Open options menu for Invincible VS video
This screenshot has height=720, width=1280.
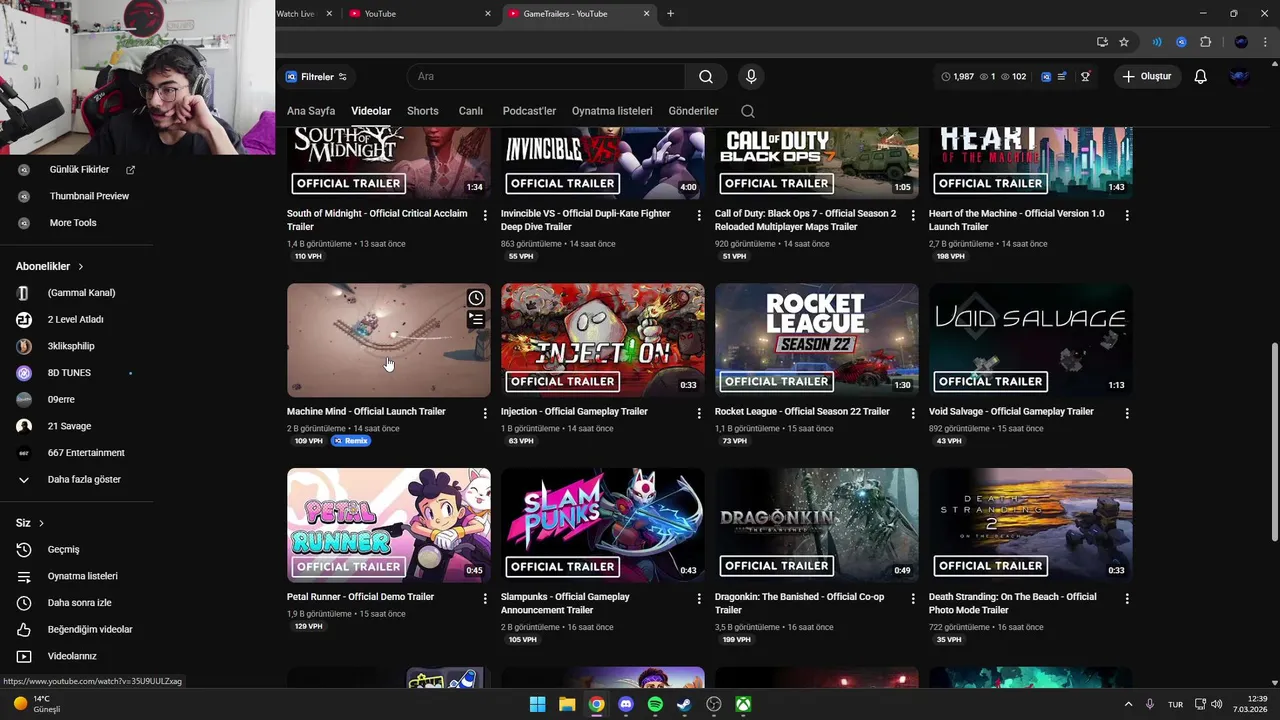(699, 215)
